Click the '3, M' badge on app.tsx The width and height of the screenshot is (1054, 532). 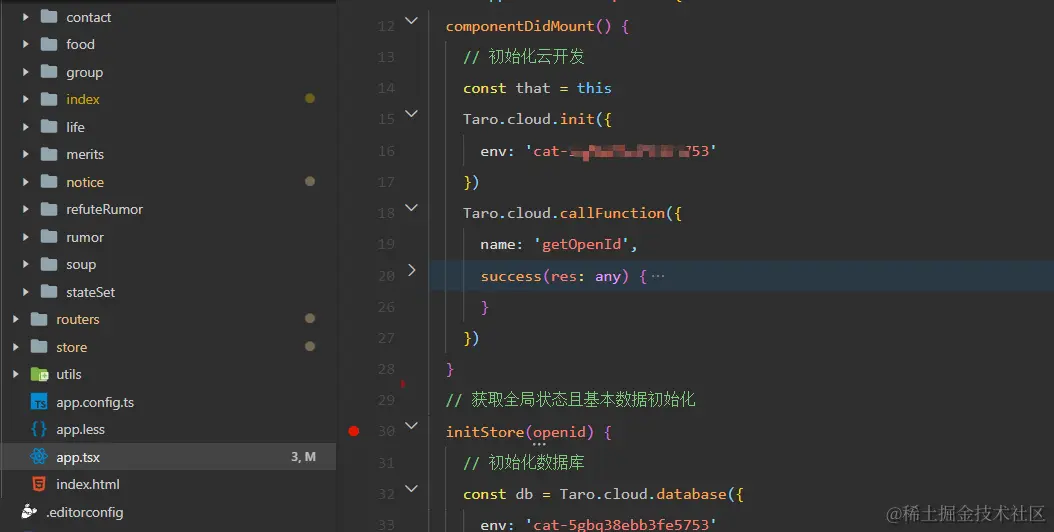point(303,457)
